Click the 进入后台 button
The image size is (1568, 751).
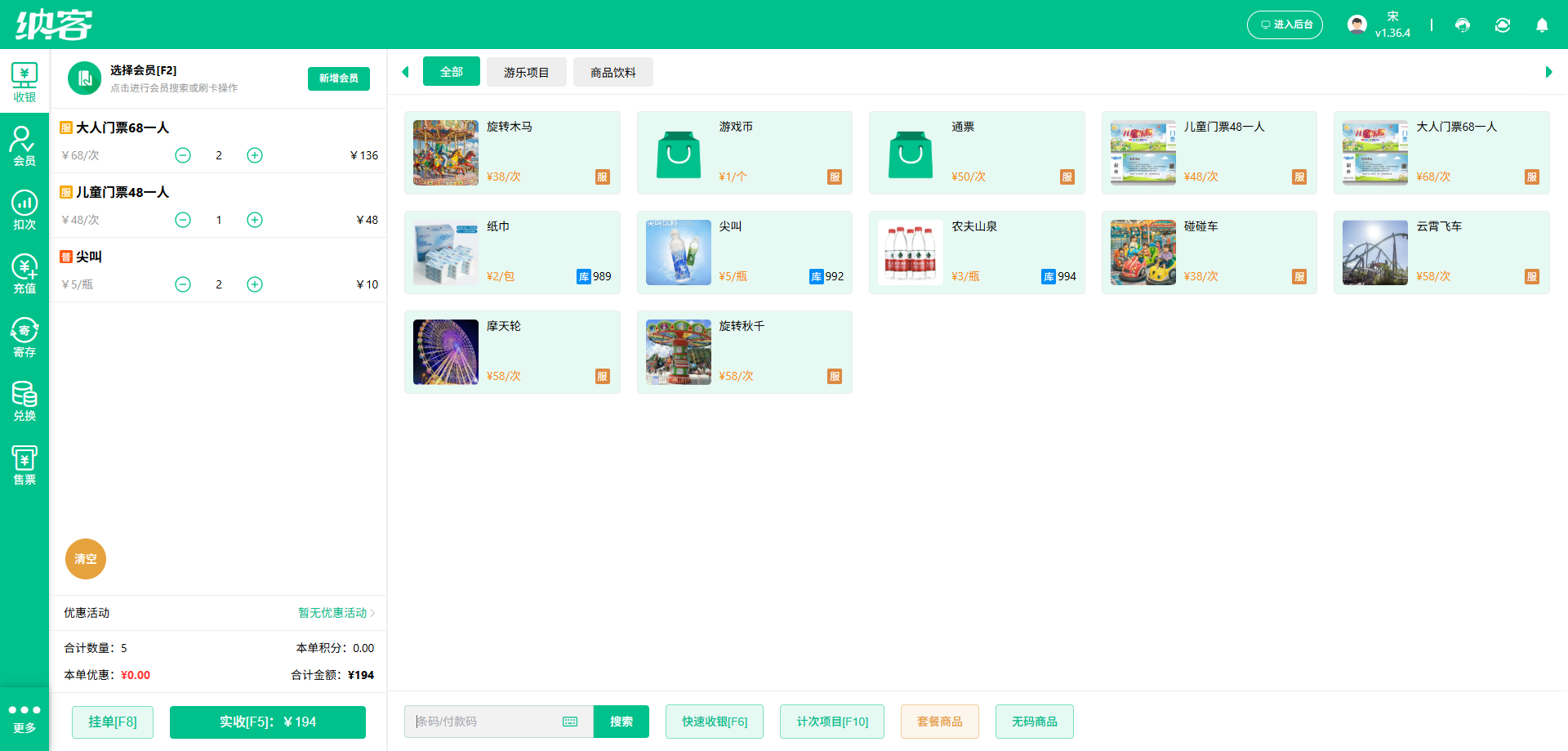1285,25
